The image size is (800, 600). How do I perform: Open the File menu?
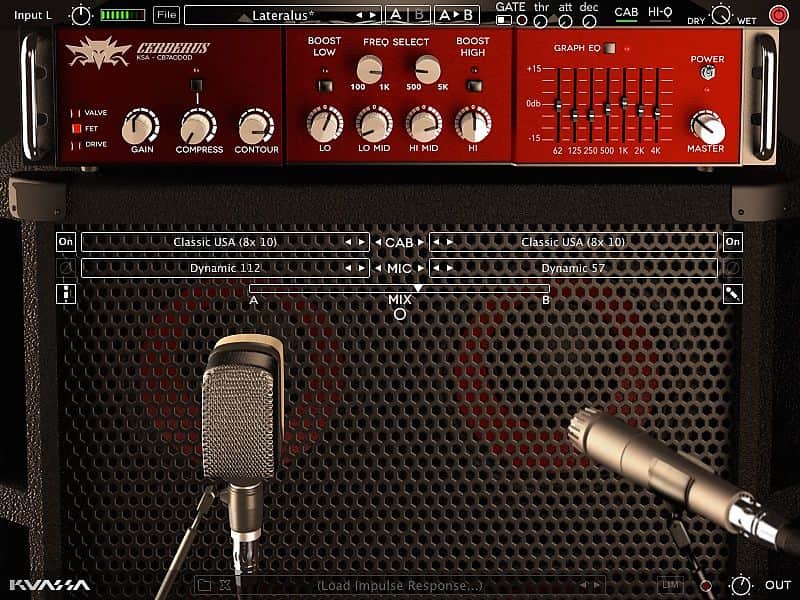point(166,15)
